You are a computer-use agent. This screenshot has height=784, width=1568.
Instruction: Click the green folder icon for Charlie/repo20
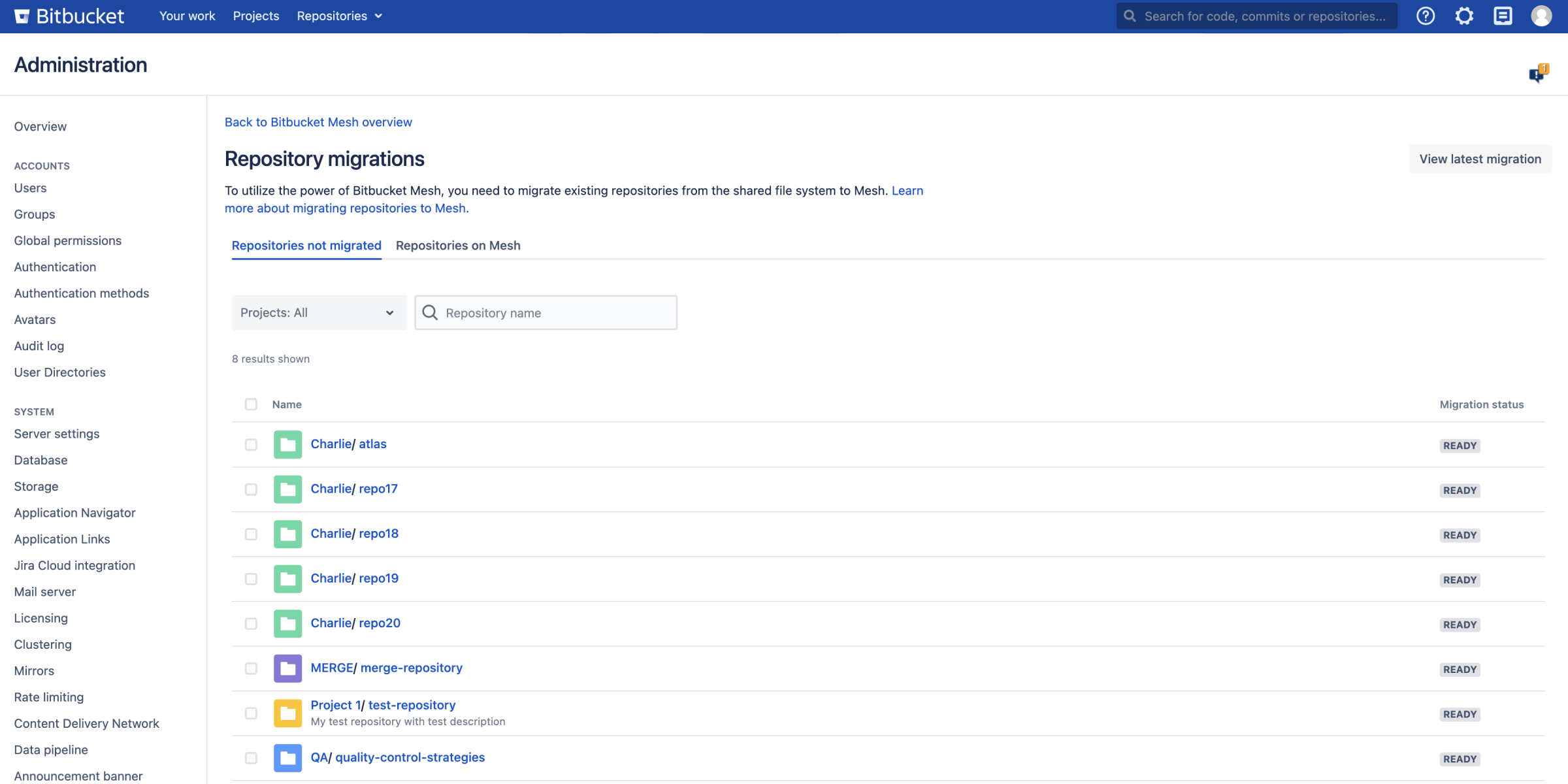(x=287, y=623)
